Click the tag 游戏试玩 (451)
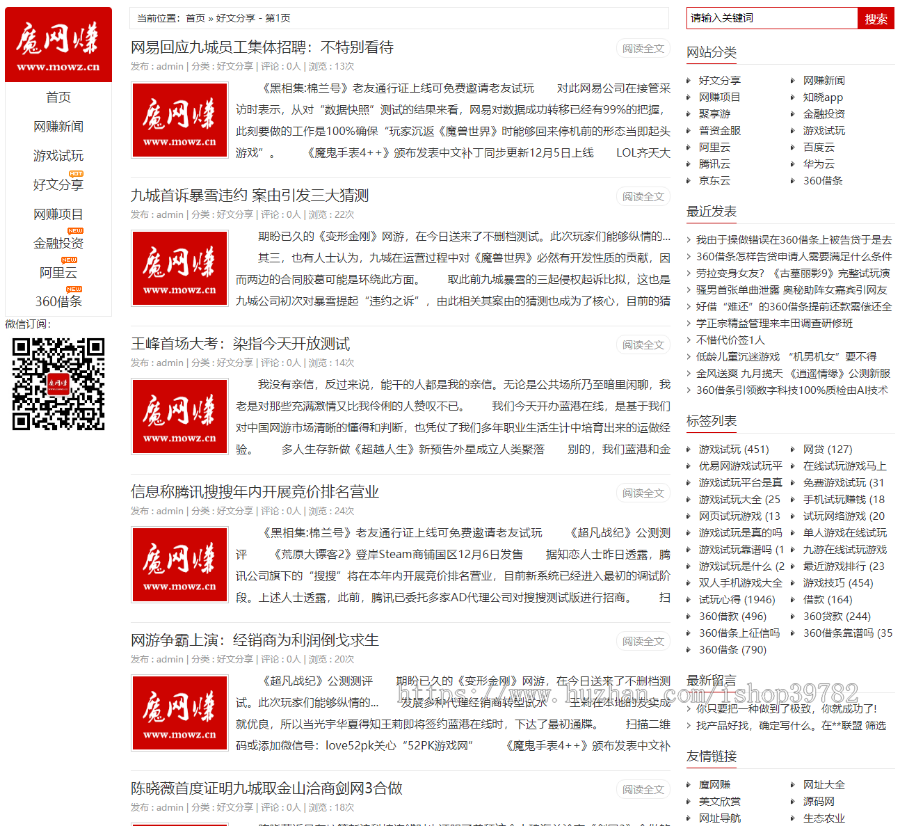 coord(734,449)
